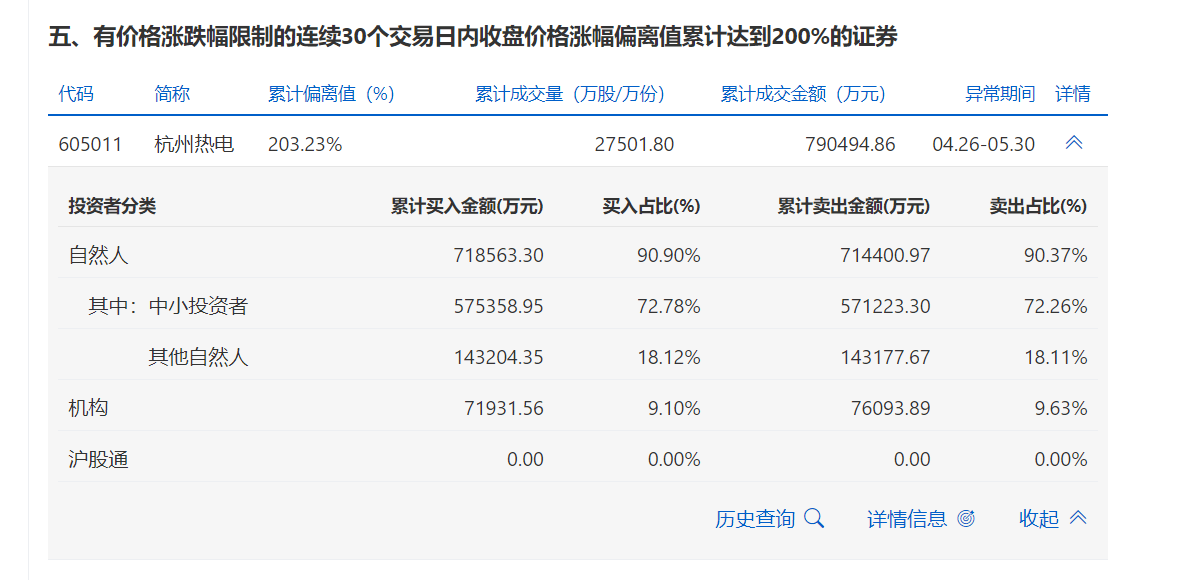Click the 累计成交金额（万元）header
The height and width of the screenshot is (580, 1179).
click(x=803, y=94)
